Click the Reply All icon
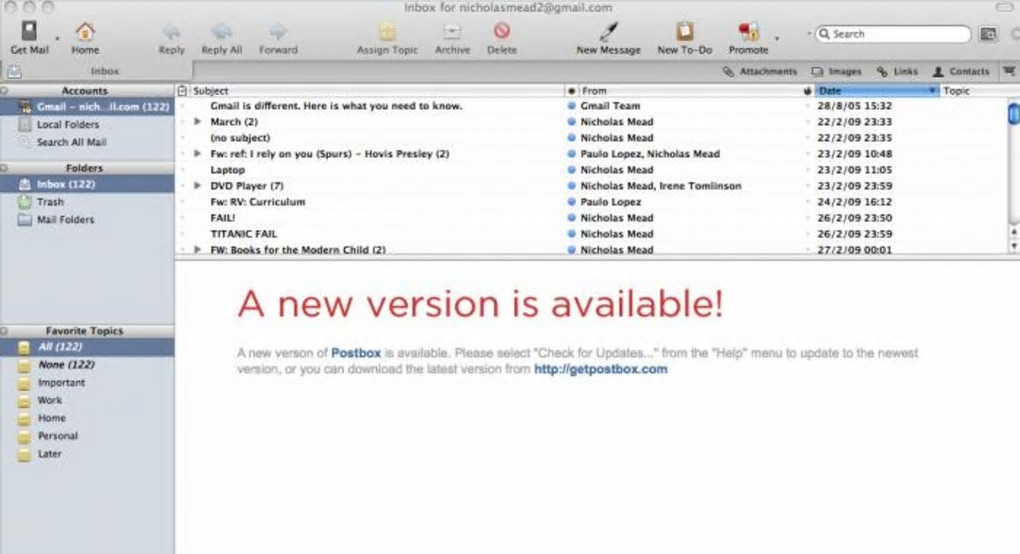Viewport: 1020px width, 554px height. [x=222, y=31]
